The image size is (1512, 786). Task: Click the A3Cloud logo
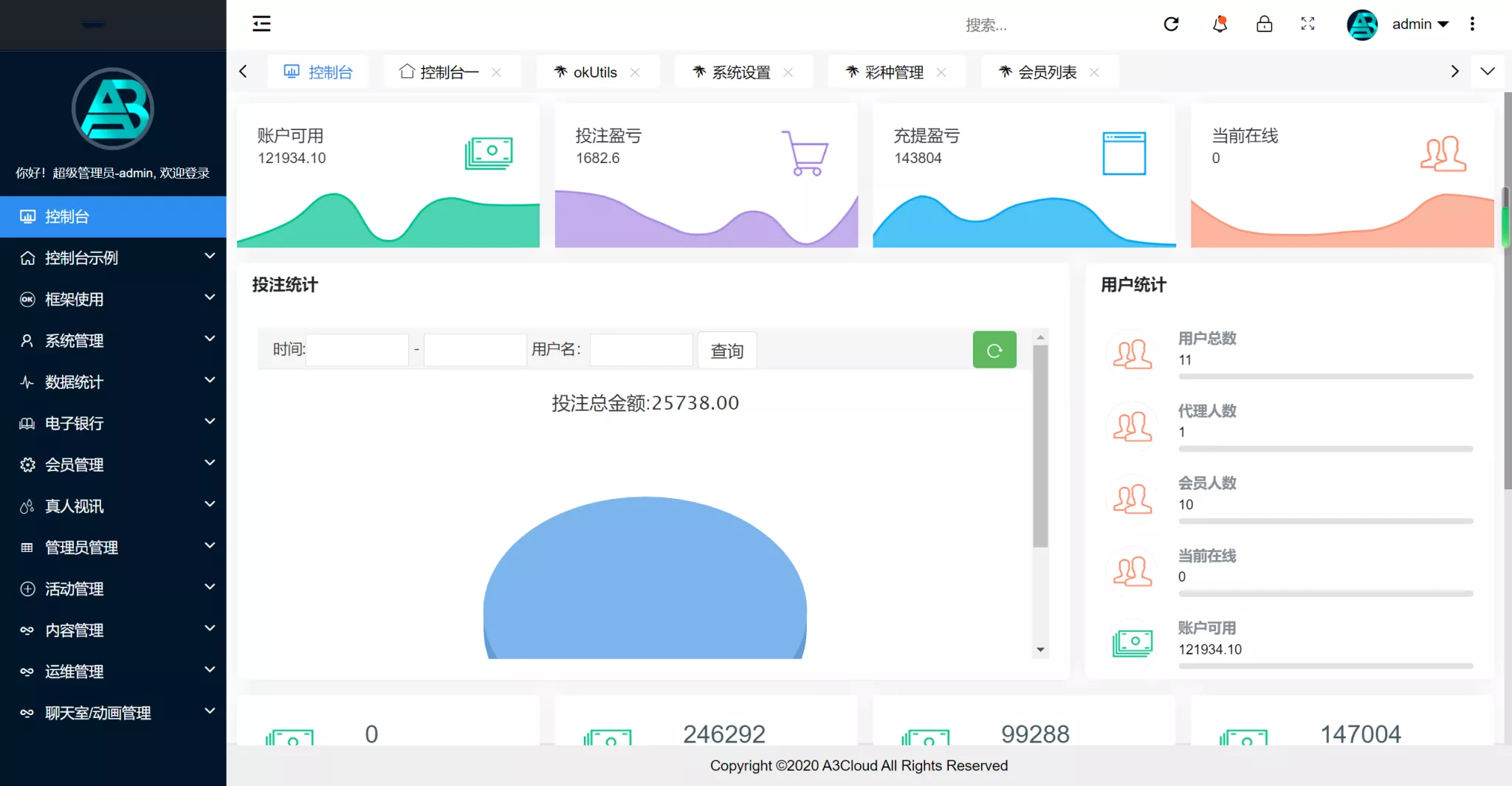(x=112, y=108)
